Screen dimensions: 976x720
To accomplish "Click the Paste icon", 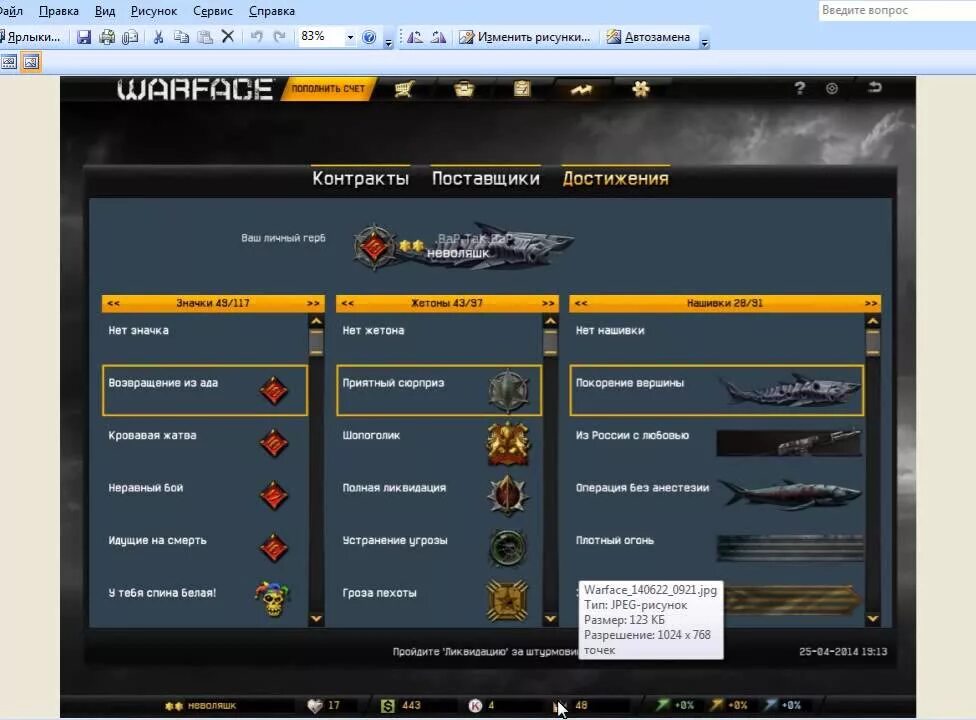I will pos(205,37).
